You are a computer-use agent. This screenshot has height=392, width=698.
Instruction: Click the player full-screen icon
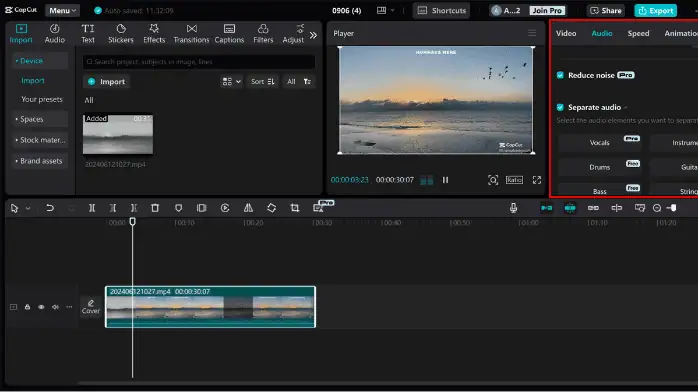[537, 180]
